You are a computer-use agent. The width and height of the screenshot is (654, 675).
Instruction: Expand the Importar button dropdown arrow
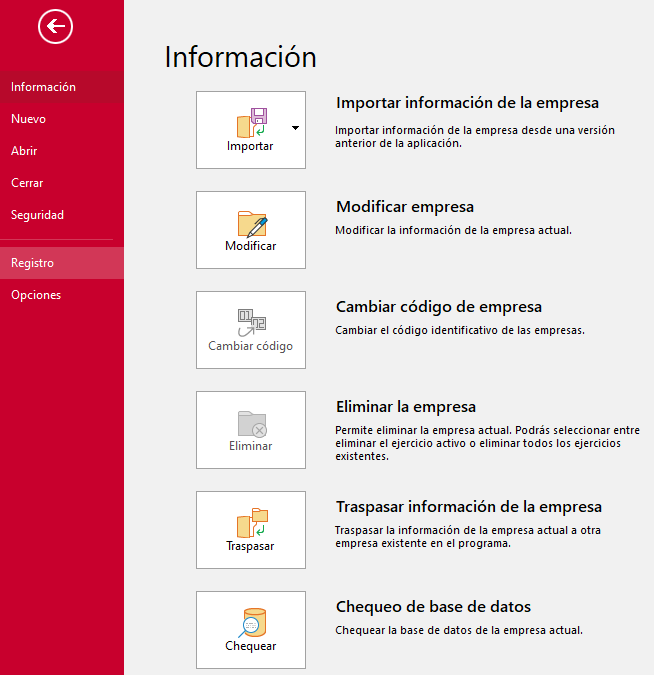(x=295, y=128)
